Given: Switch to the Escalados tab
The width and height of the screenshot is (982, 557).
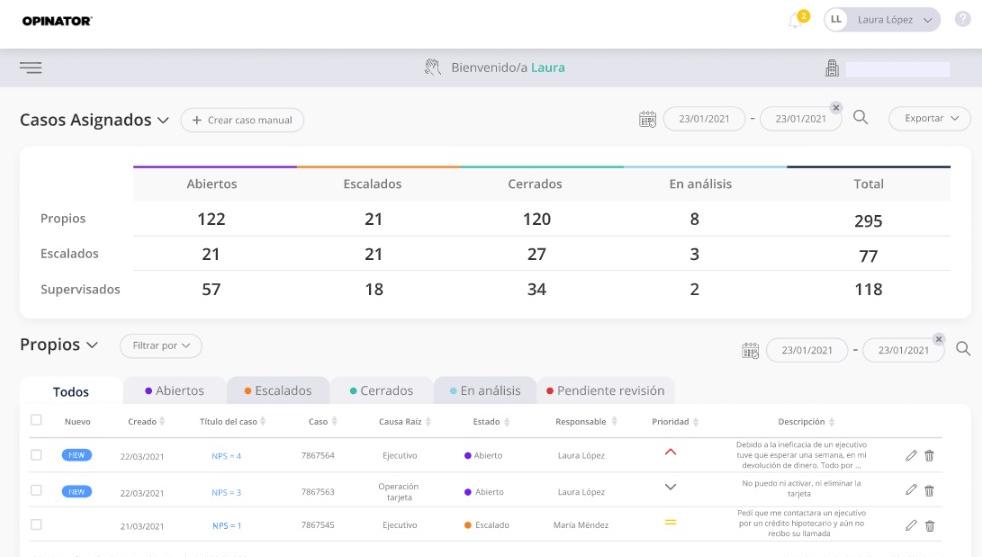Looking at the screenshot, I should coord(278,390).
